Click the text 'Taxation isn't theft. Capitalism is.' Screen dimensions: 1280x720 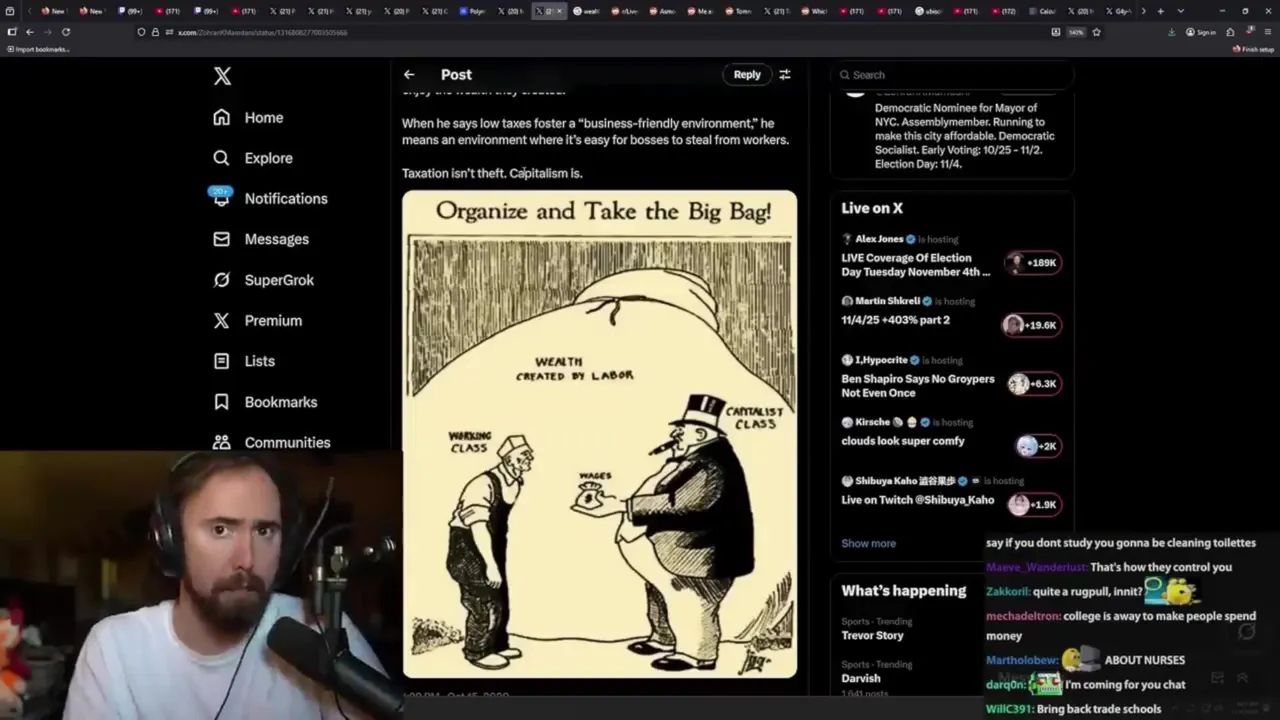pyautogui.click(x=492, y=173)
